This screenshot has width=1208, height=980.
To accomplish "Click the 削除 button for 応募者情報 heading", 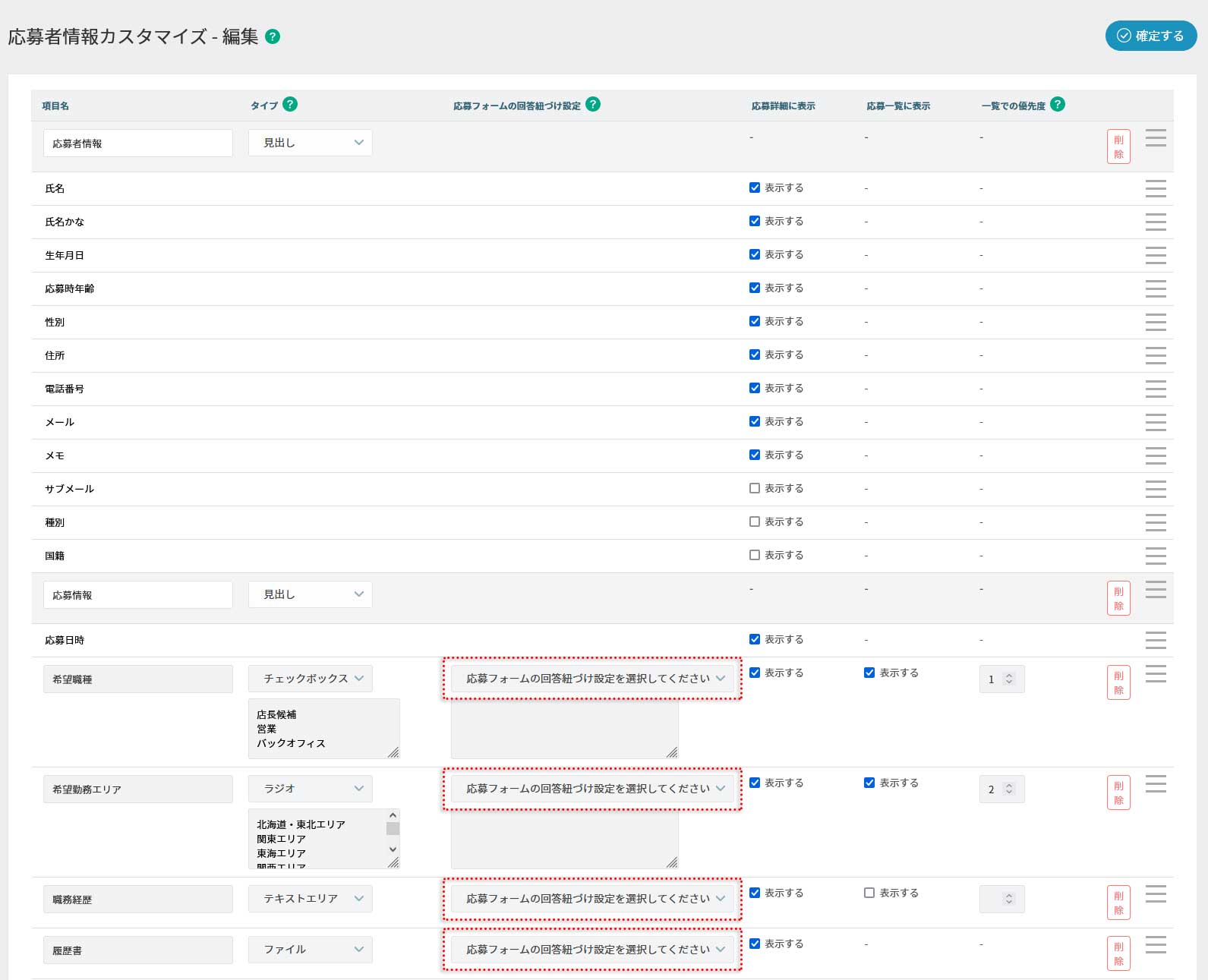I will 1118,147.
